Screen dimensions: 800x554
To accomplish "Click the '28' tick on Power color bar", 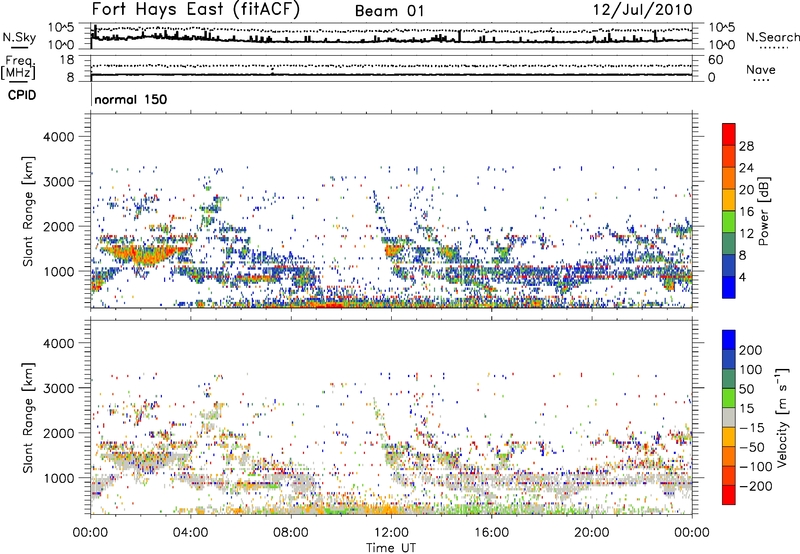I will (x=746, y=146).
